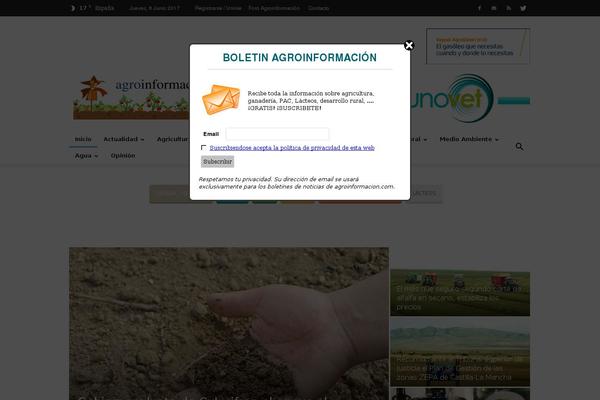
Task: Open the Facebook icon in top bar
Action: [479, 8]
